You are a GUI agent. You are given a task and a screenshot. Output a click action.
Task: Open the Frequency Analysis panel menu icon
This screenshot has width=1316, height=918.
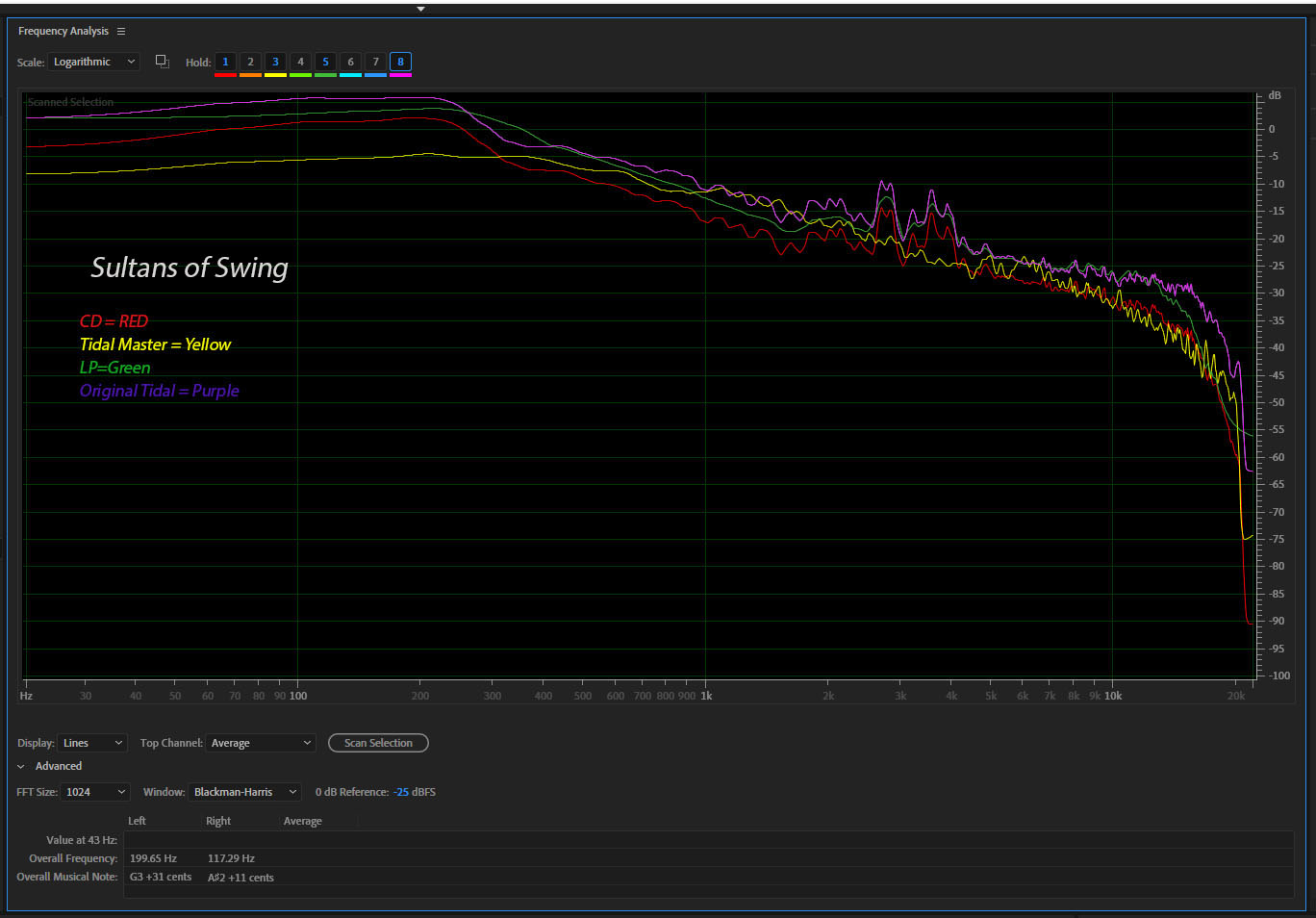[x=121, y=32]
